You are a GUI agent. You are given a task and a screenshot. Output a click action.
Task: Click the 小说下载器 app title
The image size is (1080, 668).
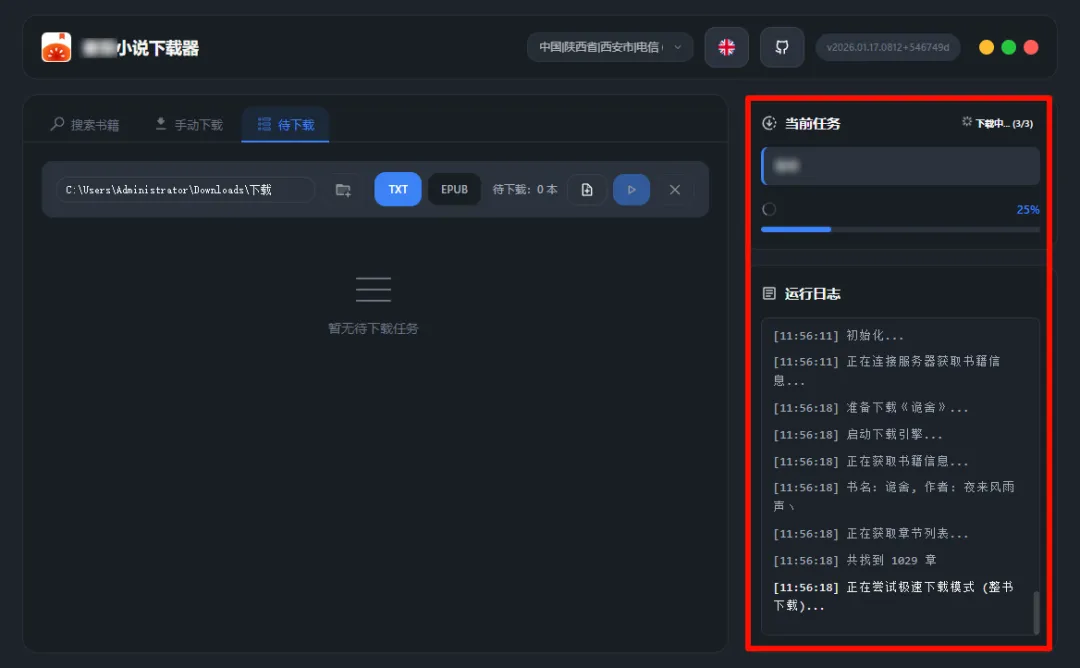tap(141, 48)
